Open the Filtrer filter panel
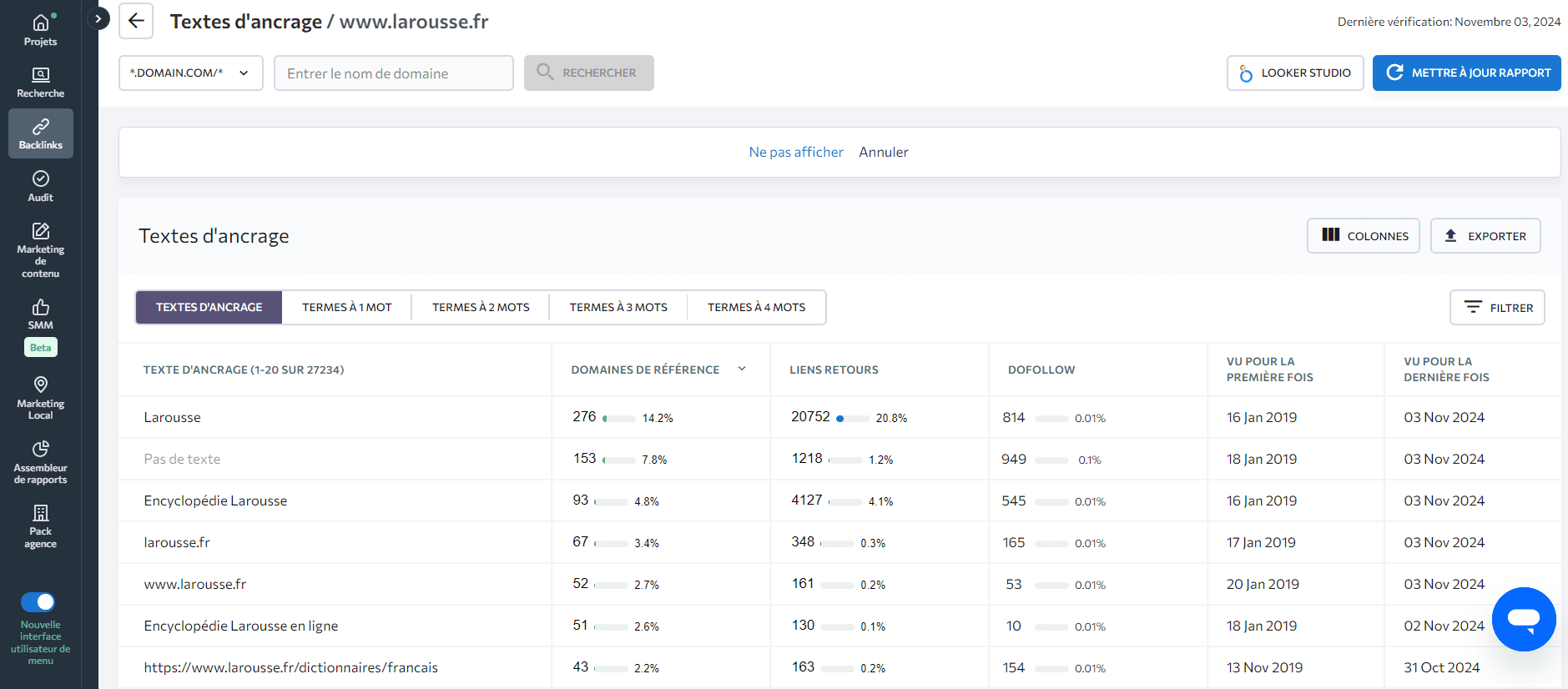 pos(1497,308)
